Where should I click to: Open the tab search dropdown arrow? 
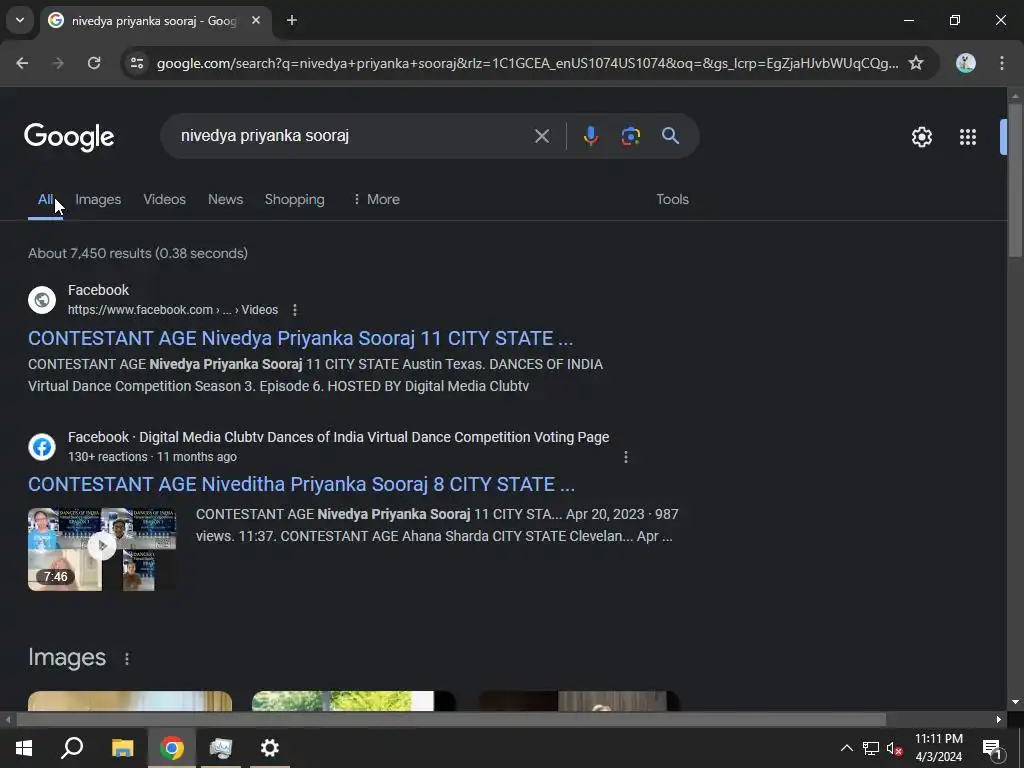tap(20, 20)
